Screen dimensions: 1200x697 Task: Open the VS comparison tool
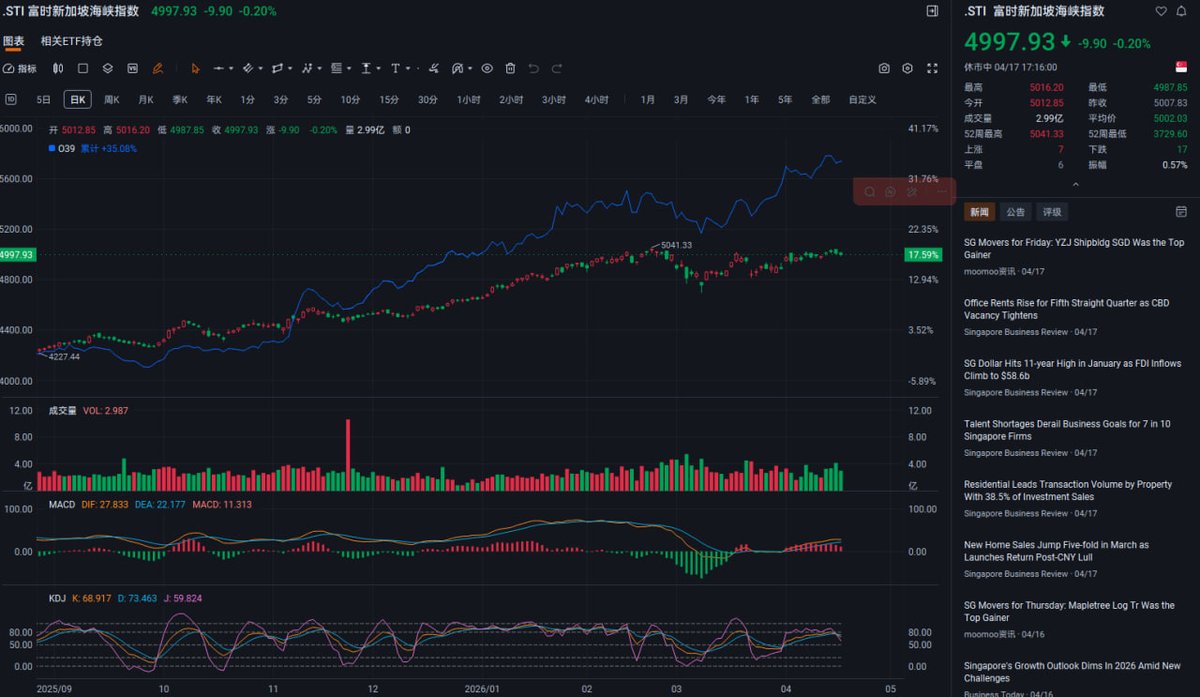[x=132, y=68]
